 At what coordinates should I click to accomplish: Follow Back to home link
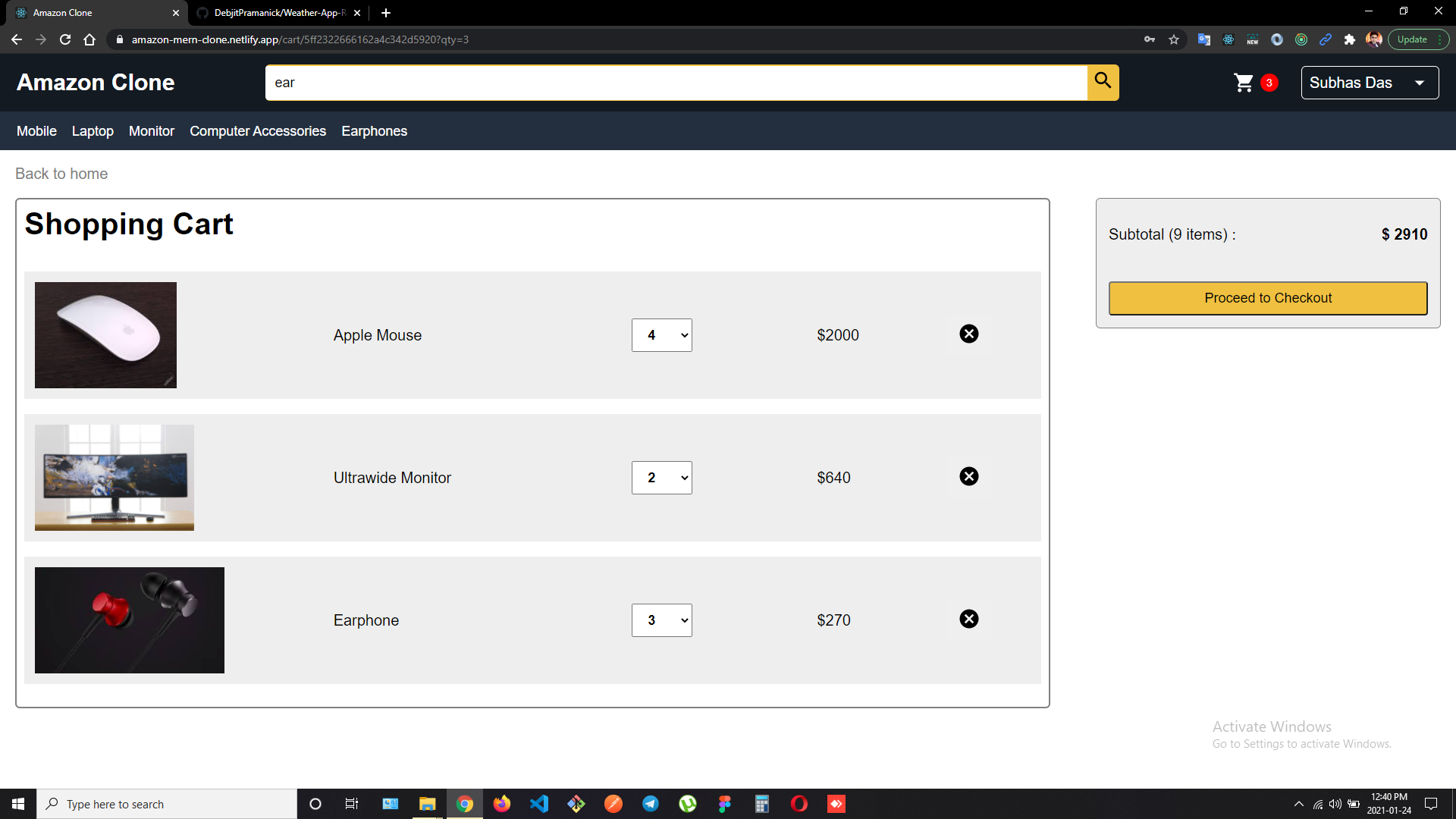point(61,174)
